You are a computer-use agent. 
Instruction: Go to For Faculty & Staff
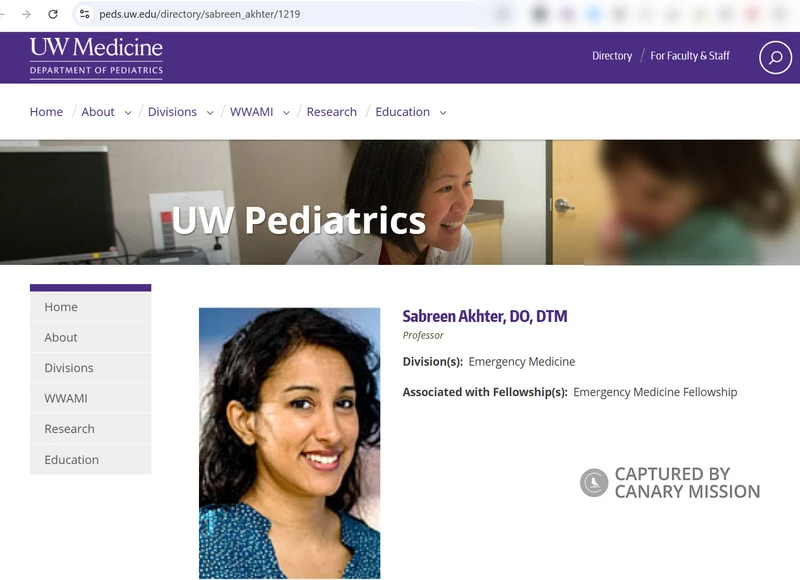pos(690,56)
